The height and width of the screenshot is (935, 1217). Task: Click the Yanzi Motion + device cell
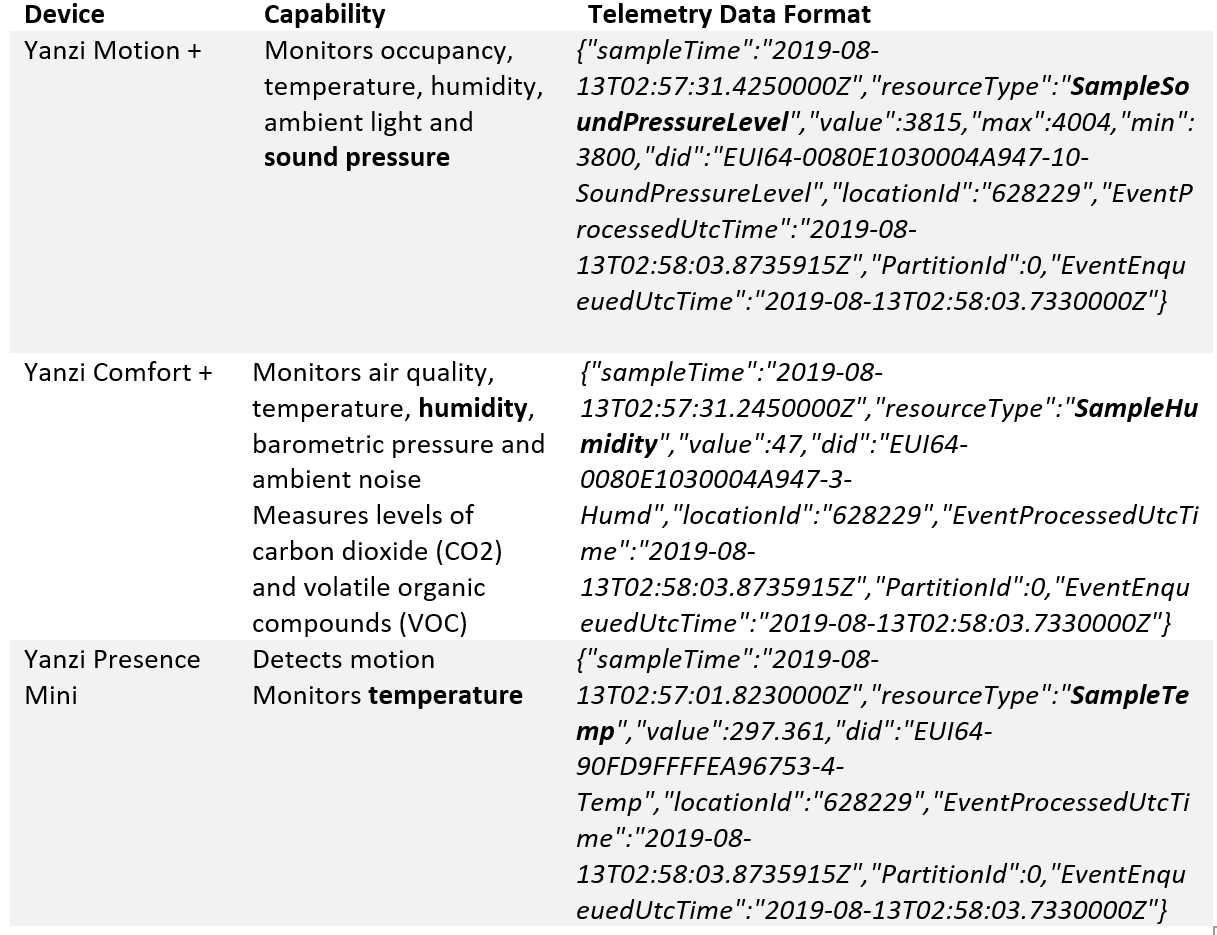(x=112, y=51)
